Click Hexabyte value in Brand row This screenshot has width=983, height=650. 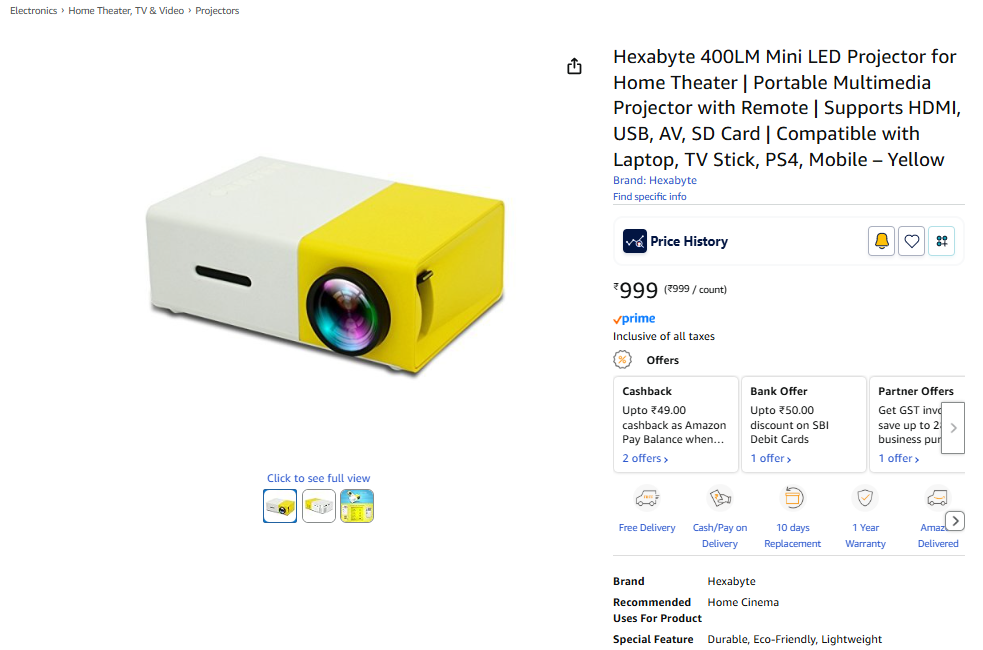pos(732,582)
